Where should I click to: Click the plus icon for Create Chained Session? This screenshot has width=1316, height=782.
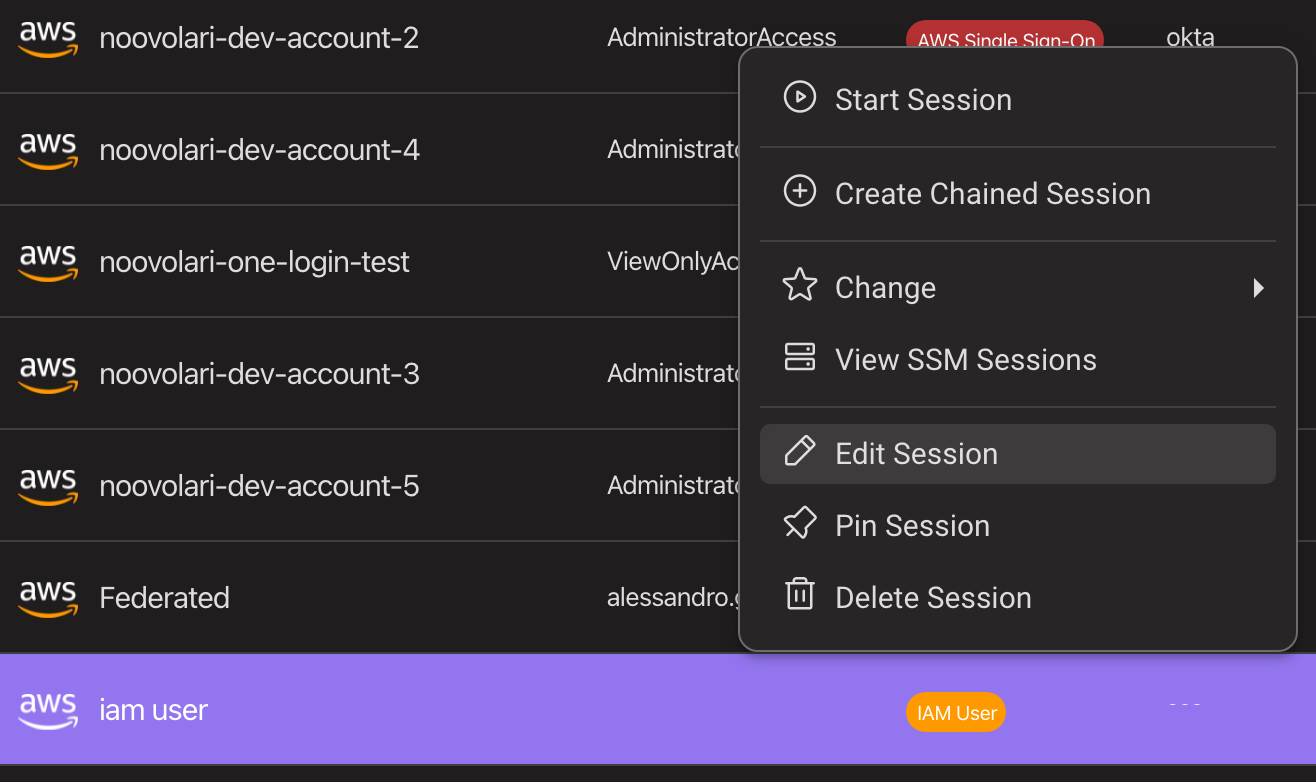799,192
